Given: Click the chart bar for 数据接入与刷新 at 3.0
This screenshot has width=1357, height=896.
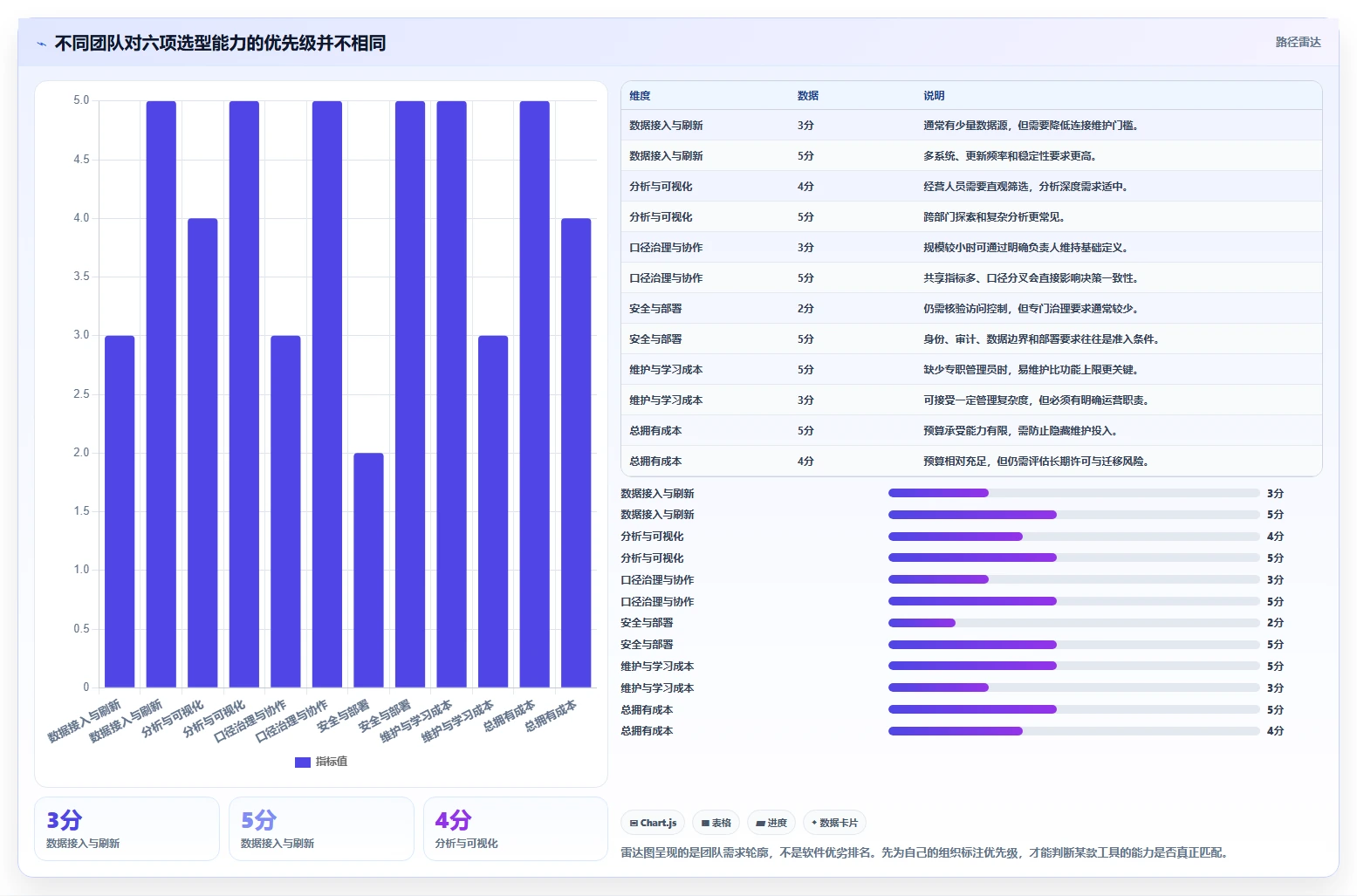Looking at the screenshot, I should click(120, 511).
